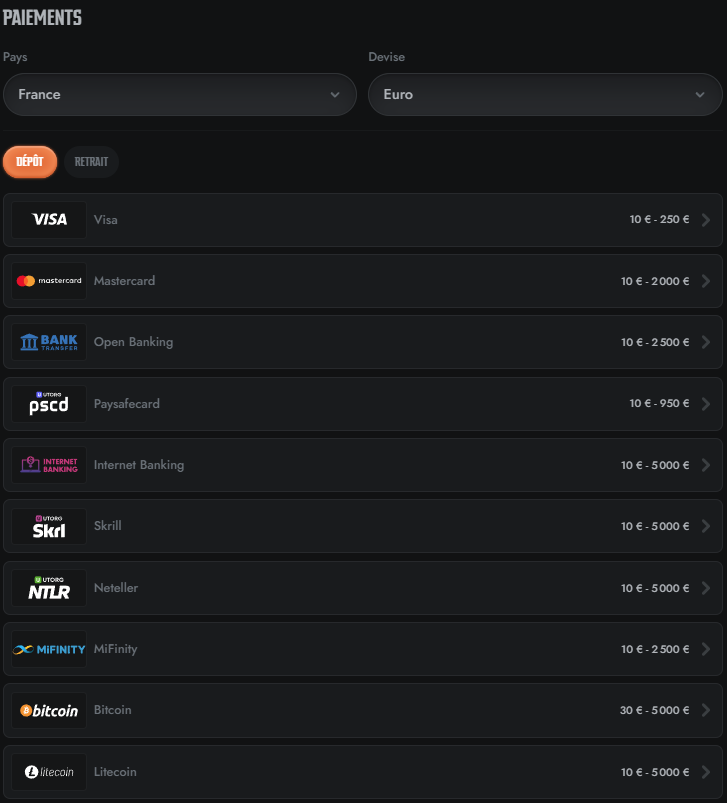Click the Internet Banking logo icon

(x=49, y=465)
